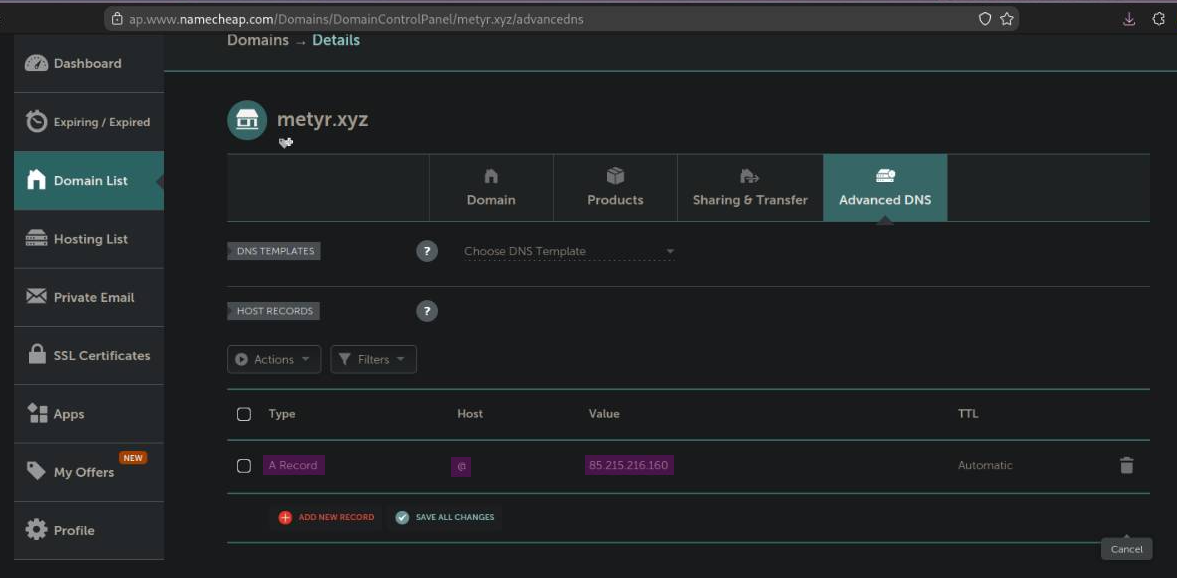Click the metyr.xyz storefront icon
Image resolution: width=1177 pixels, height=578 pixels.
[x=247, y=120]
